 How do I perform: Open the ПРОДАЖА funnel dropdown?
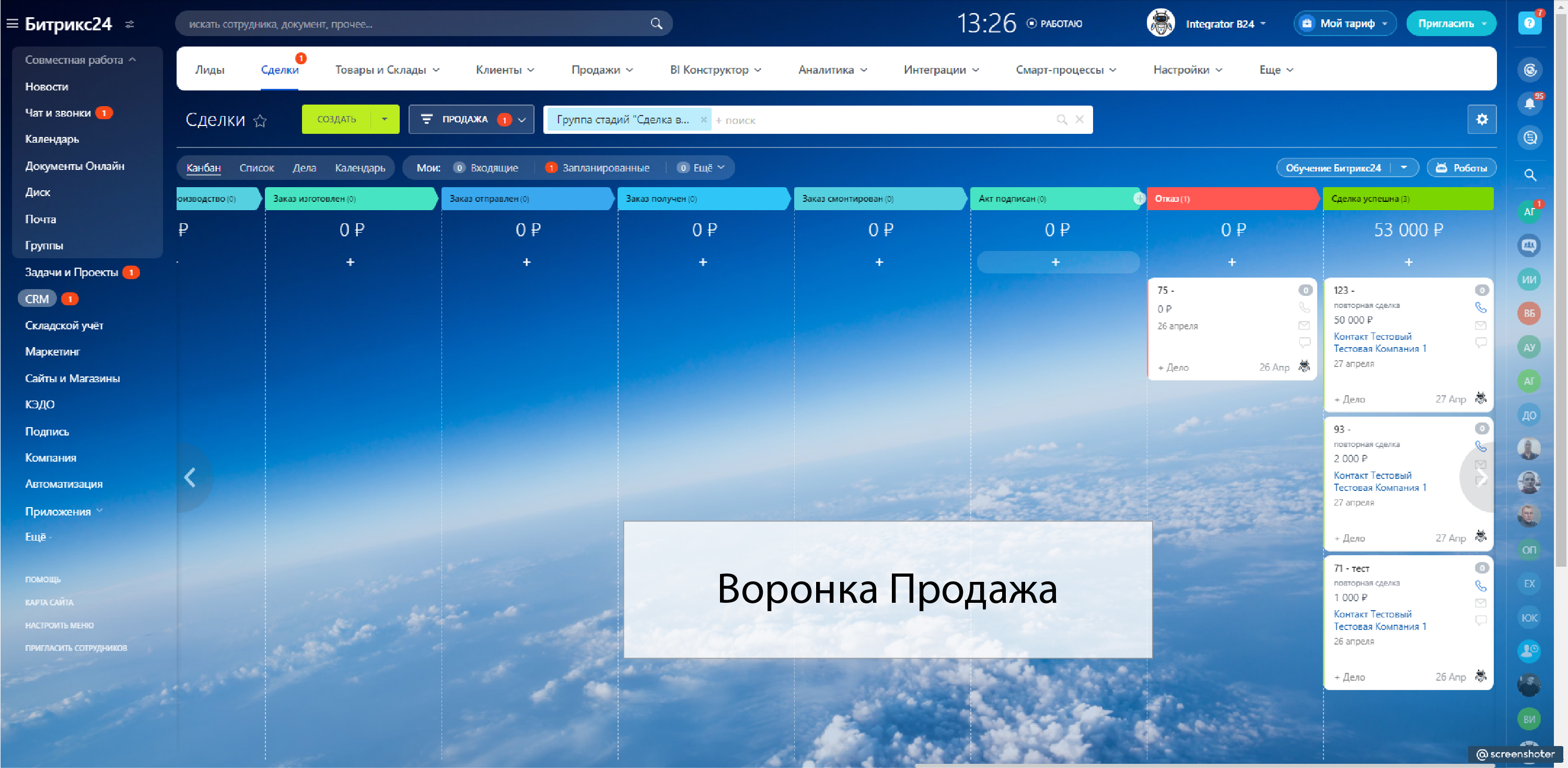(471, 119)
